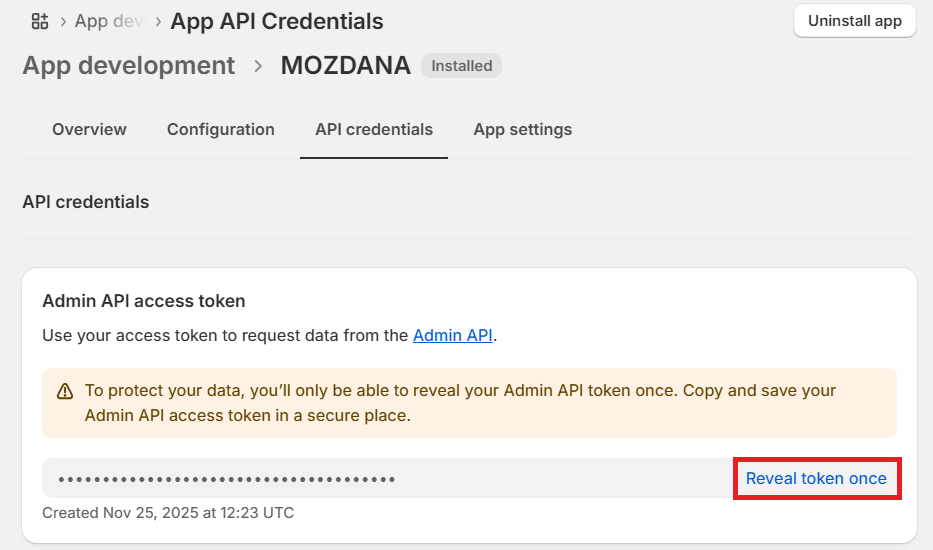933x550 pixels.
Task: Reveal the Admin API token once
Action: 816,478
